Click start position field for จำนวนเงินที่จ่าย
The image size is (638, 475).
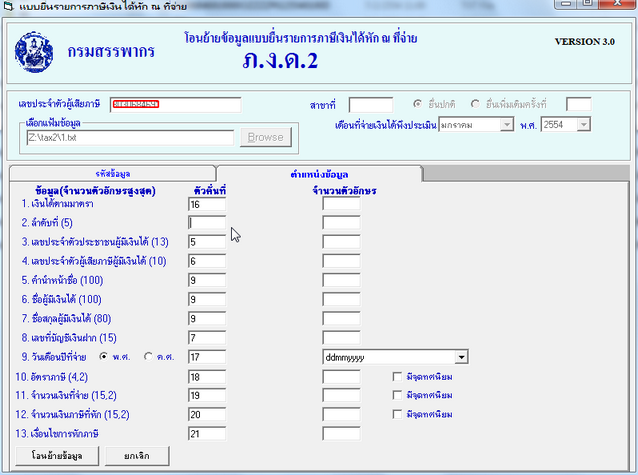[x=207, y=395]
